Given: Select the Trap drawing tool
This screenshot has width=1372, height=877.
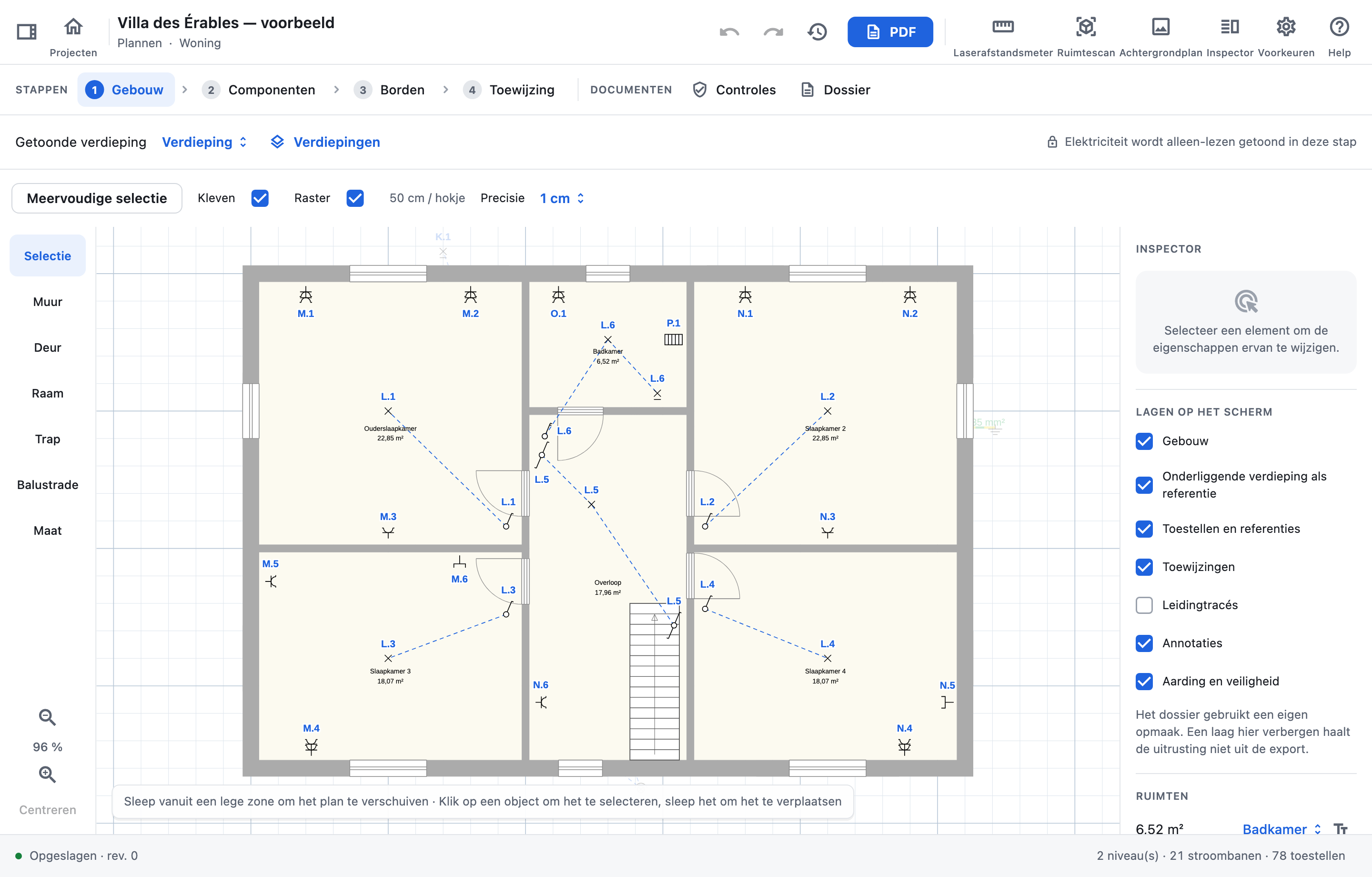Looking at the screenshot, I should [47, 438].
